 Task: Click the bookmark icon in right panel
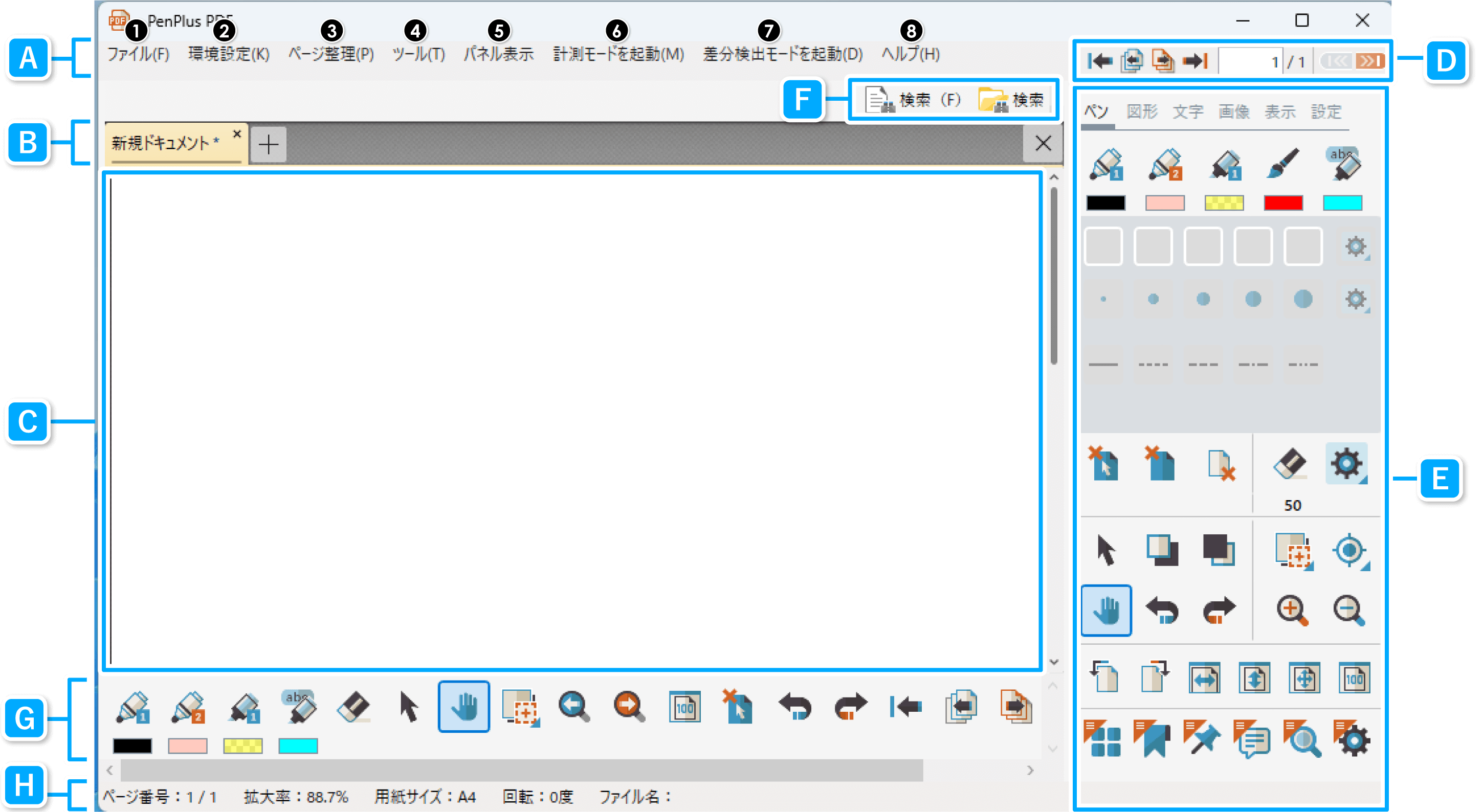1152,739
